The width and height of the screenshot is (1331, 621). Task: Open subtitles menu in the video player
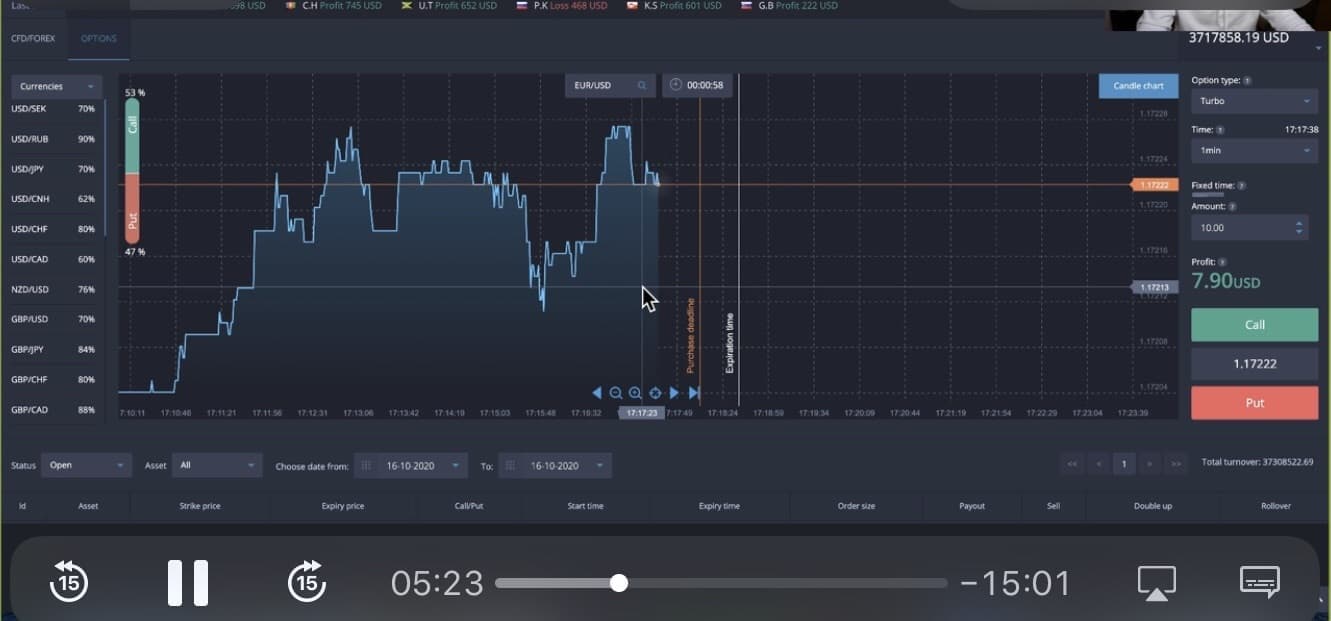coord(1260,582)
